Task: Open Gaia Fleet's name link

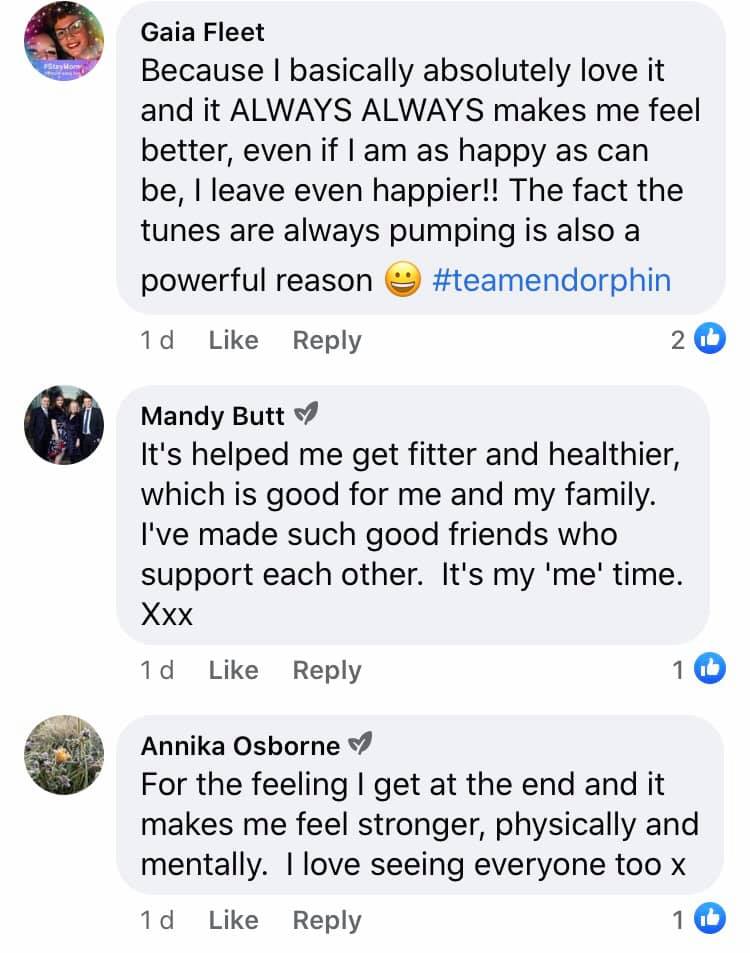Action: tap(203, 32)
